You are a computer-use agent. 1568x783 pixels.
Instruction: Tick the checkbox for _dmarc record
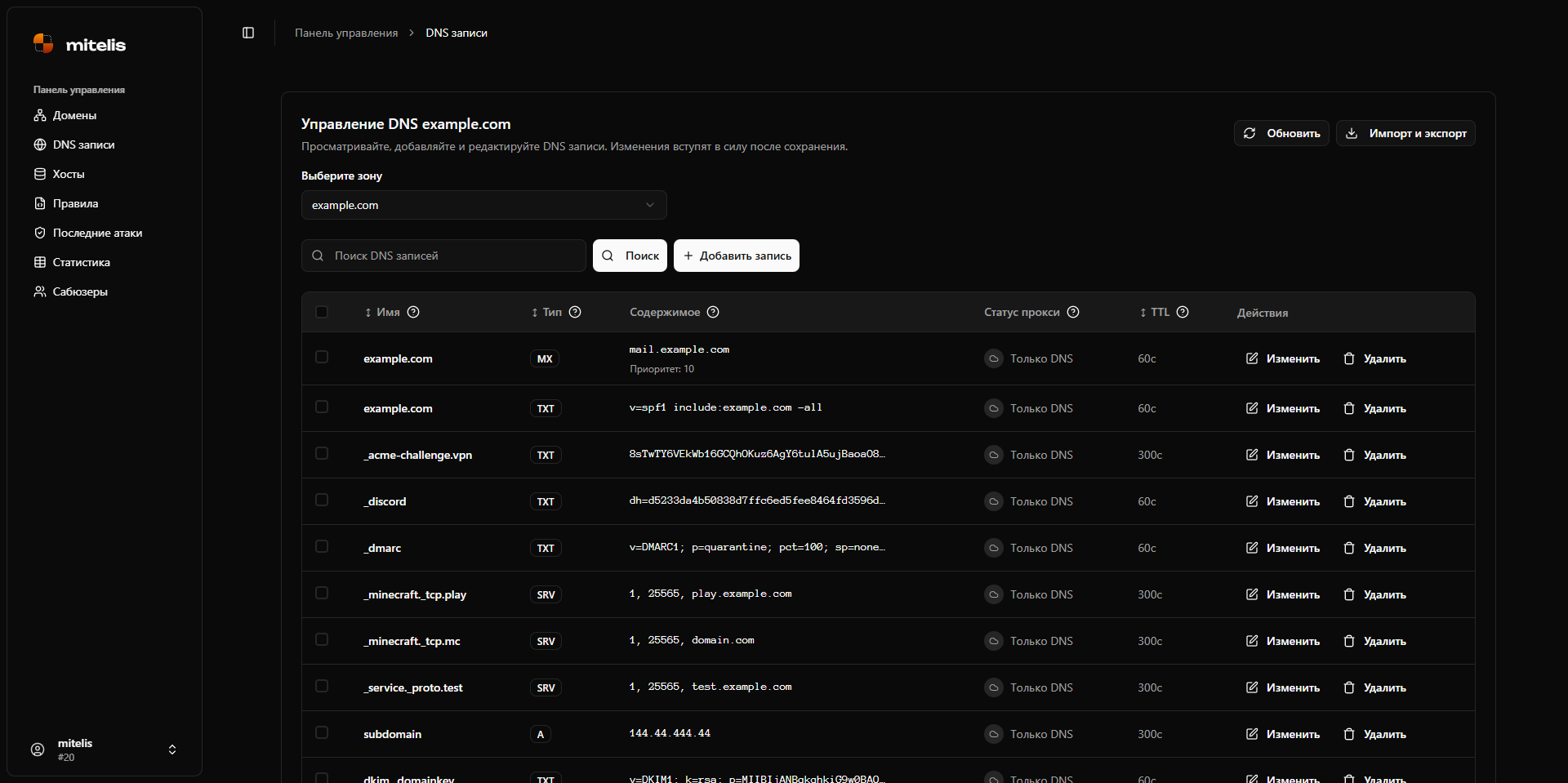click(322, 546)
